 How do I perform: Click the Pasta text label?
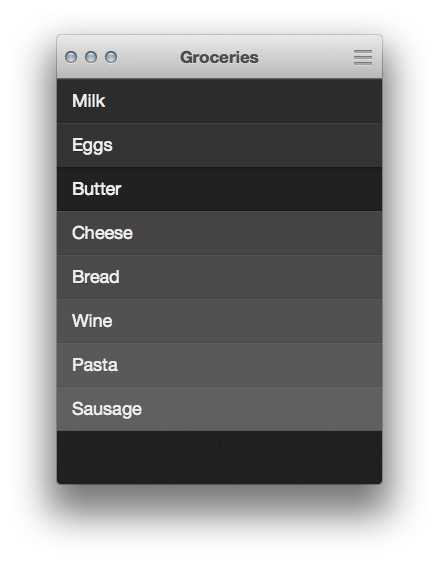click(x=95, y=365)
